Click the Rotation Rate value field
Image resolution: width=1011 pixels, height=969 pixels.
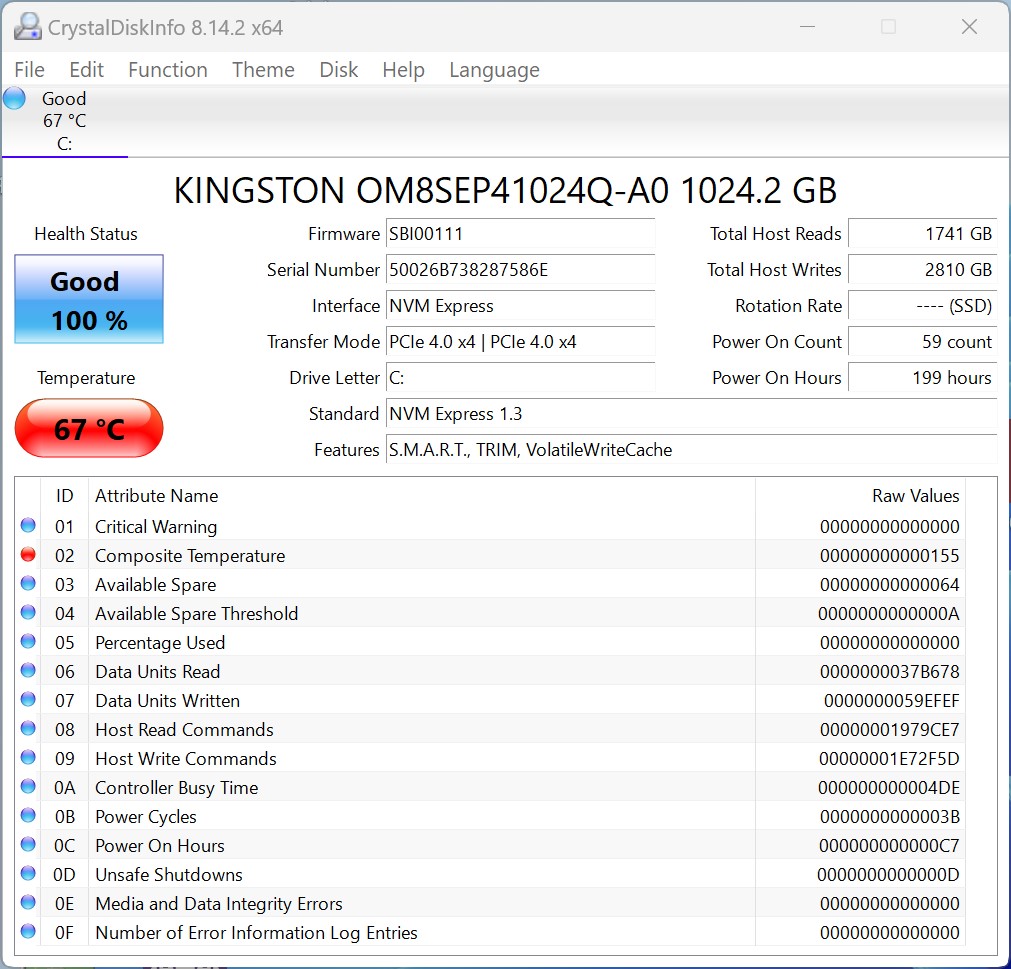(x=922, y=306)
